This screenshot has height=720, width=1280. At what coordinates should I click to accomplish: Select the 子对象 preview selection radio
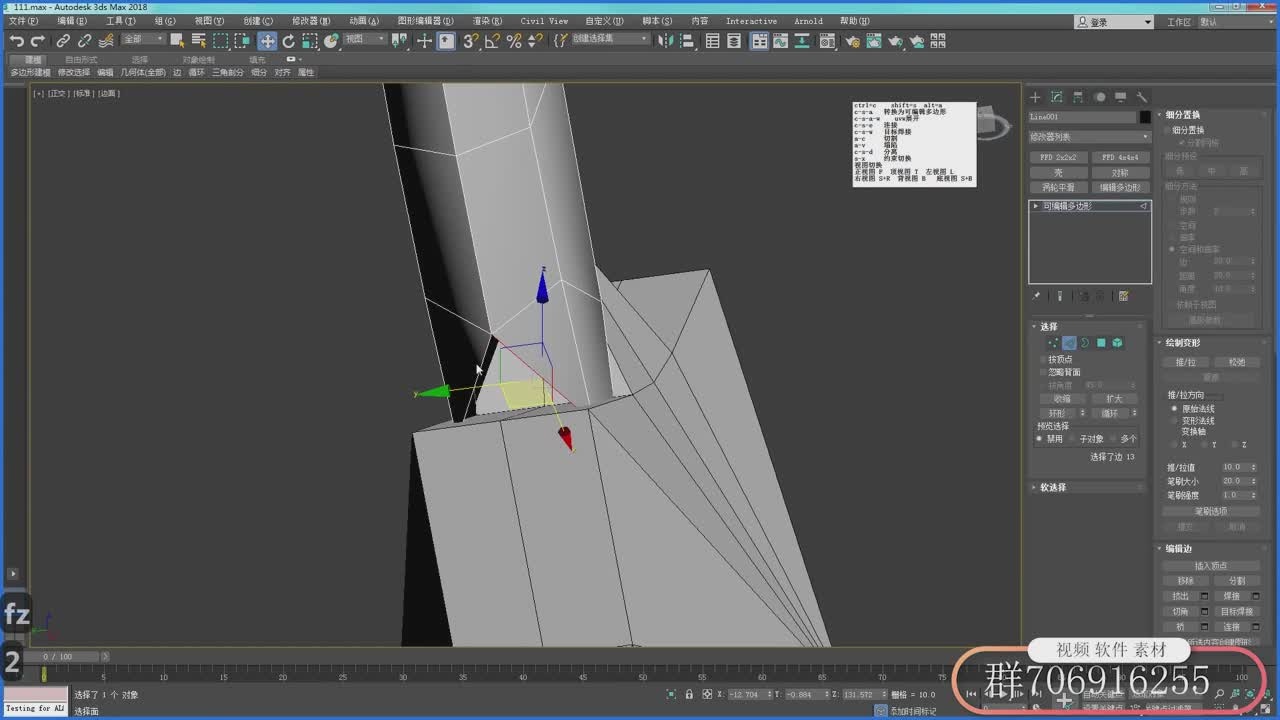click(x=1073, y=439)
